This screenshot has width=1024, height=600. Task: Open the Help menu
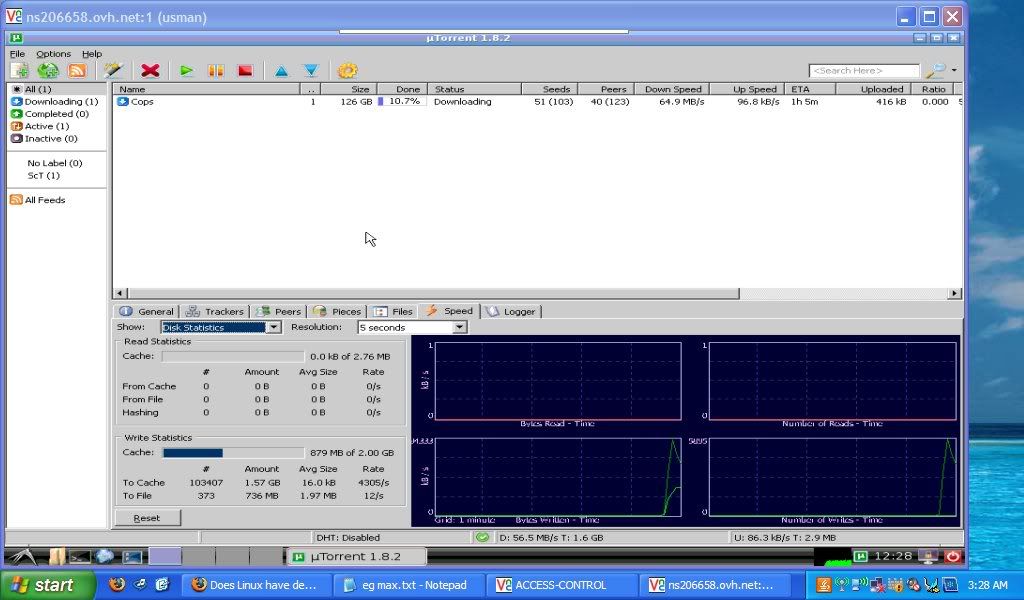click(x=92, y=54)
